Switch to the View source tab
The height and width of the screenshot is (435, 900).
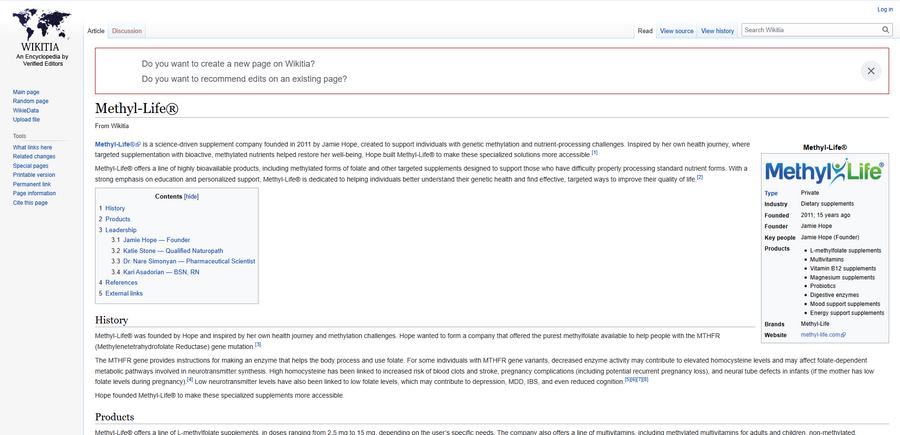(677, 31)
